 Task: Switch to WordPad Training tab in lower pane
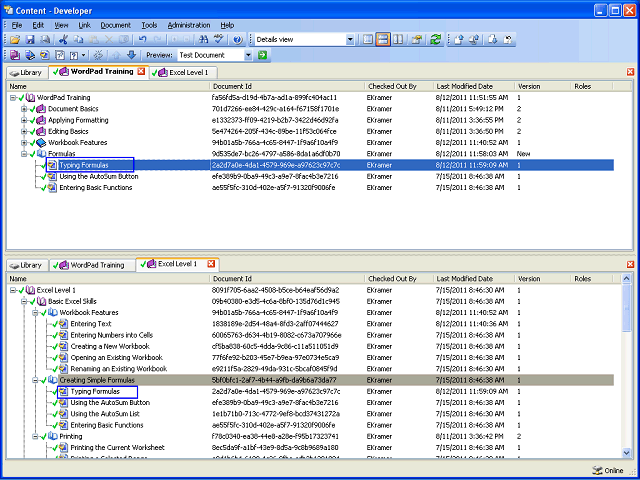point(92,265)
